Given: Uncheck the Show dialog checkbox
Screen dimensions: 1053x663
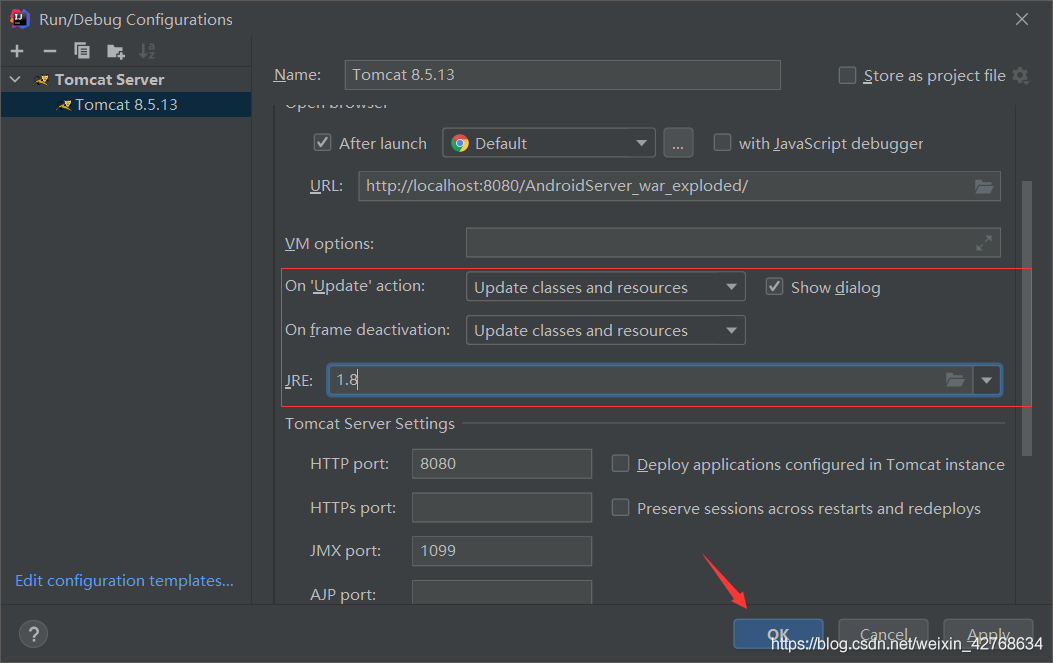Looking at the screenshot, I should click(x=774, y=287).
